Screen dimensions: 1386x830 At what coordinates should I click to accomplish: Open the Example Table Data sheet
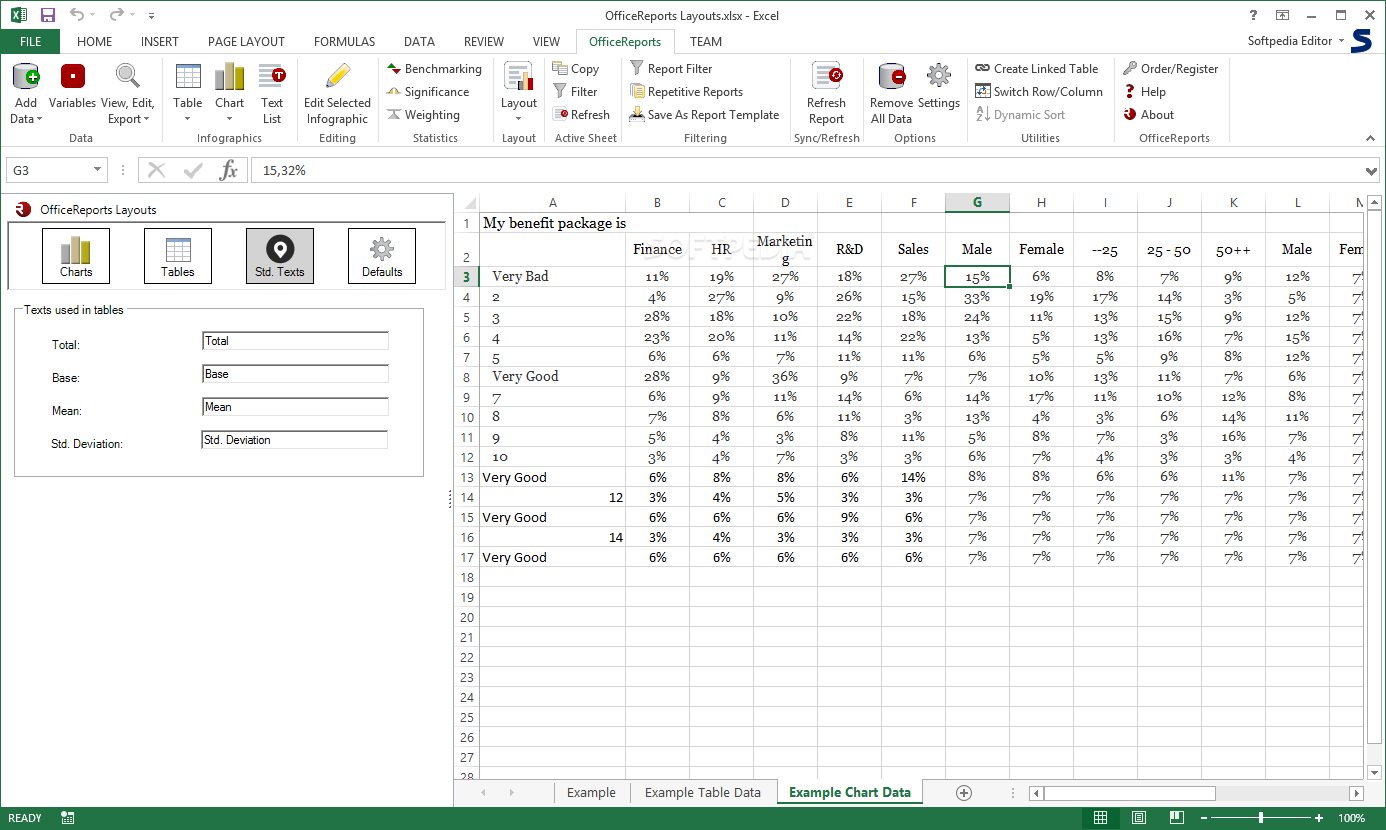pos(703,793)
